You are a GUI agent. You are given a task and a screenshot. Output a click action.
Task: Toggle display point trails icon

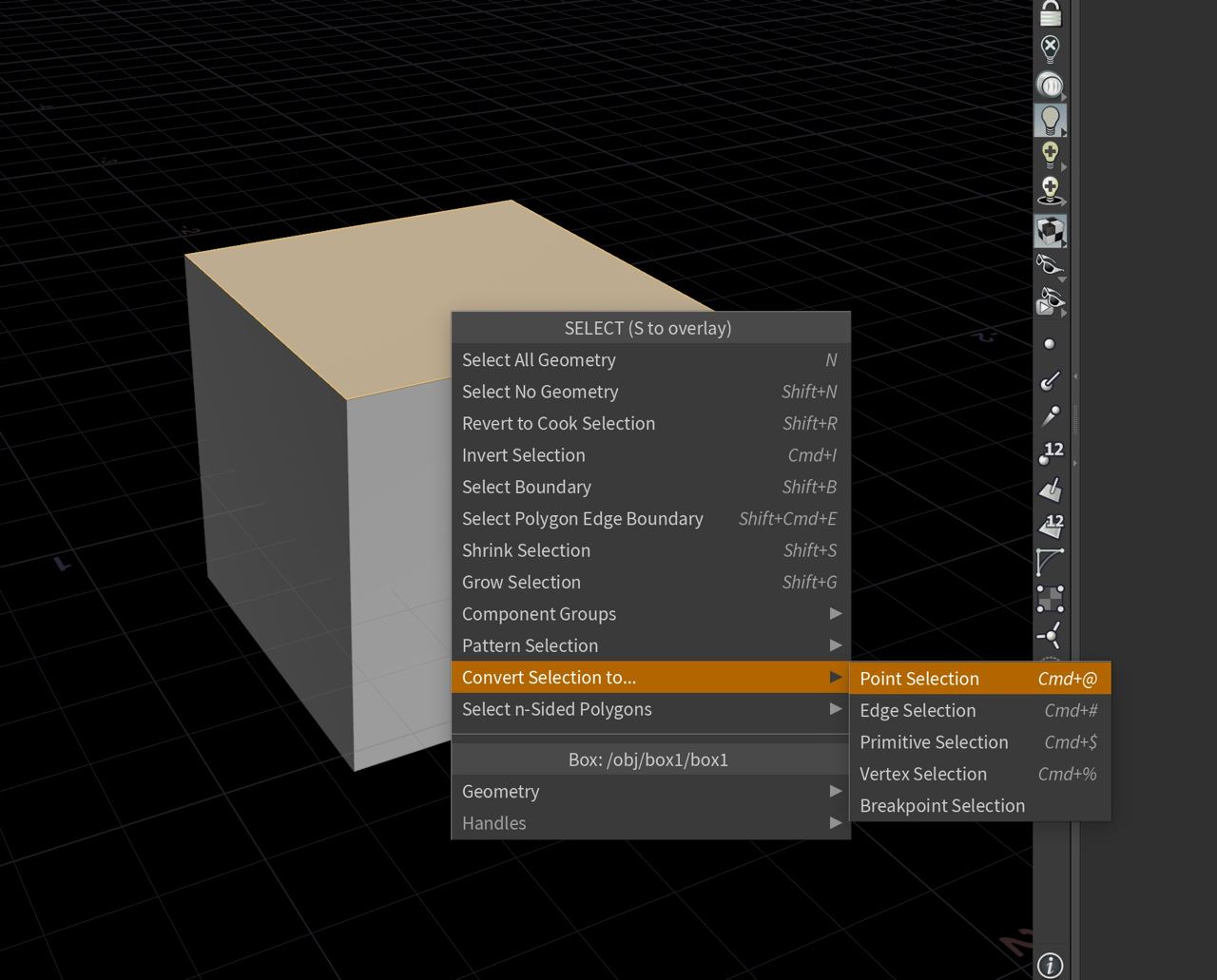coord(1050,416)
